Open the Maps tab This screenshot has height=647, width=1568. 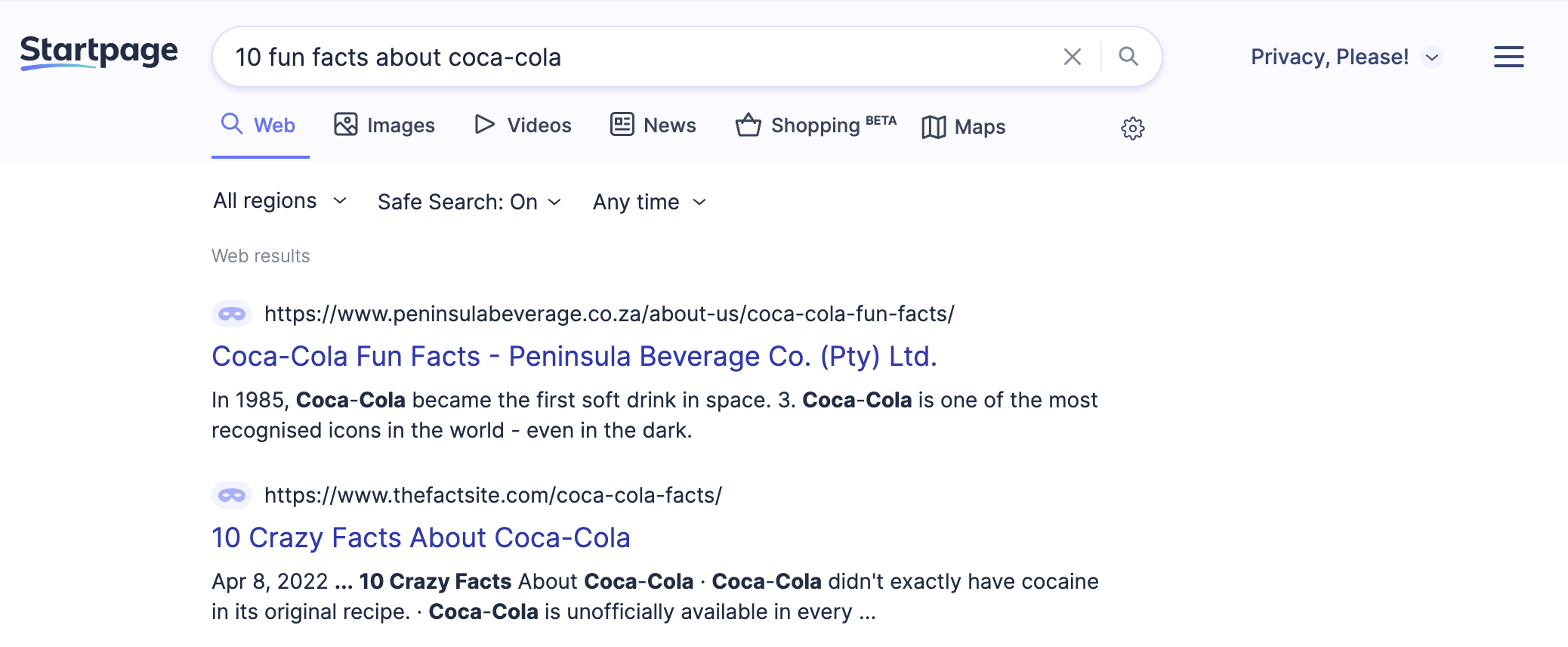[x=964, y=126]
